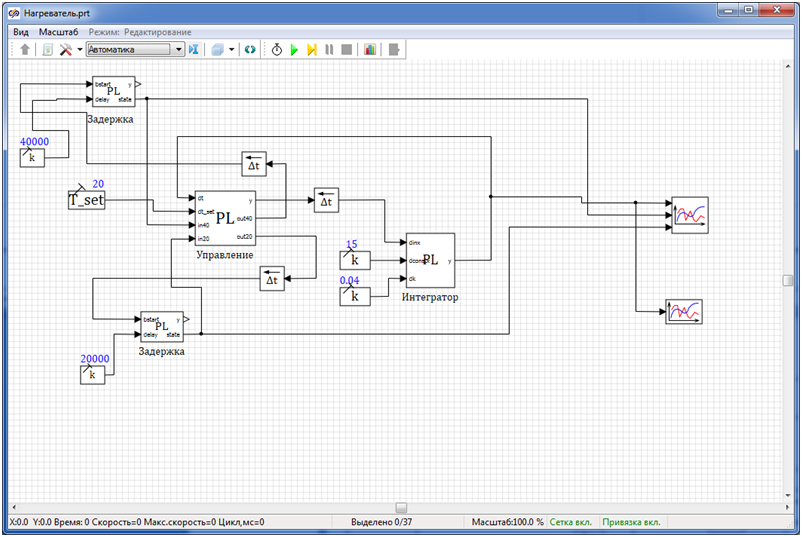Select the Δt block right of Управление
The width and height of the screenshot is (802, 537).
pos(326,200)
